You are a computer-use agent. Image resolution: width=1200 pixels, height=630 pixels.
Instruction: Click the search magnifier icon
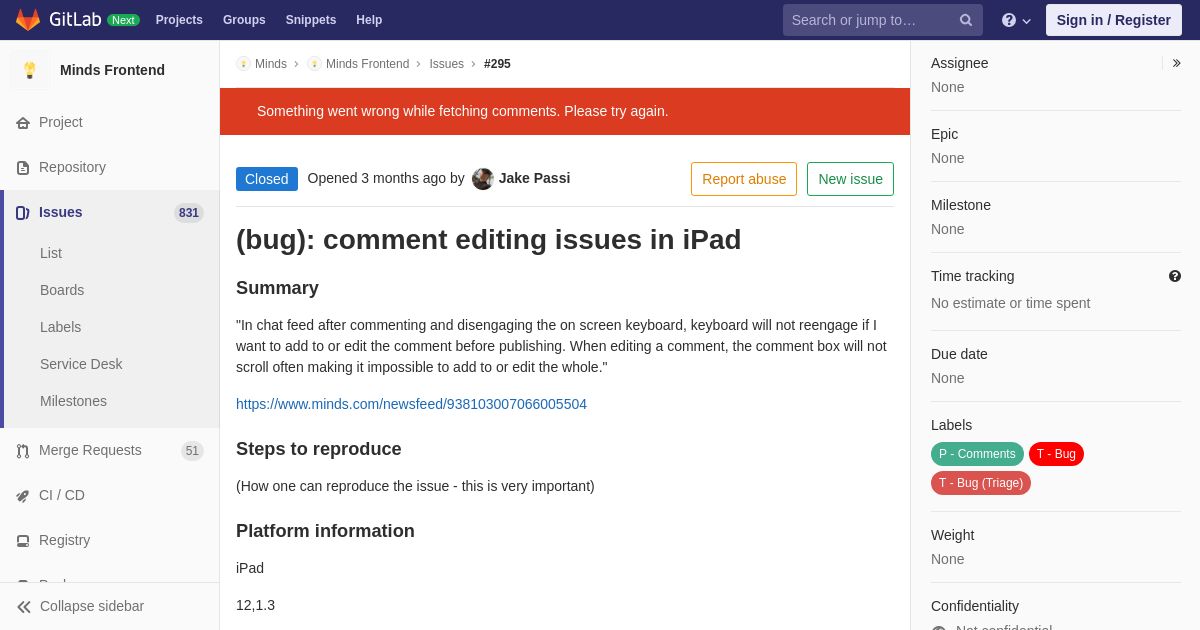pos(966,20)
